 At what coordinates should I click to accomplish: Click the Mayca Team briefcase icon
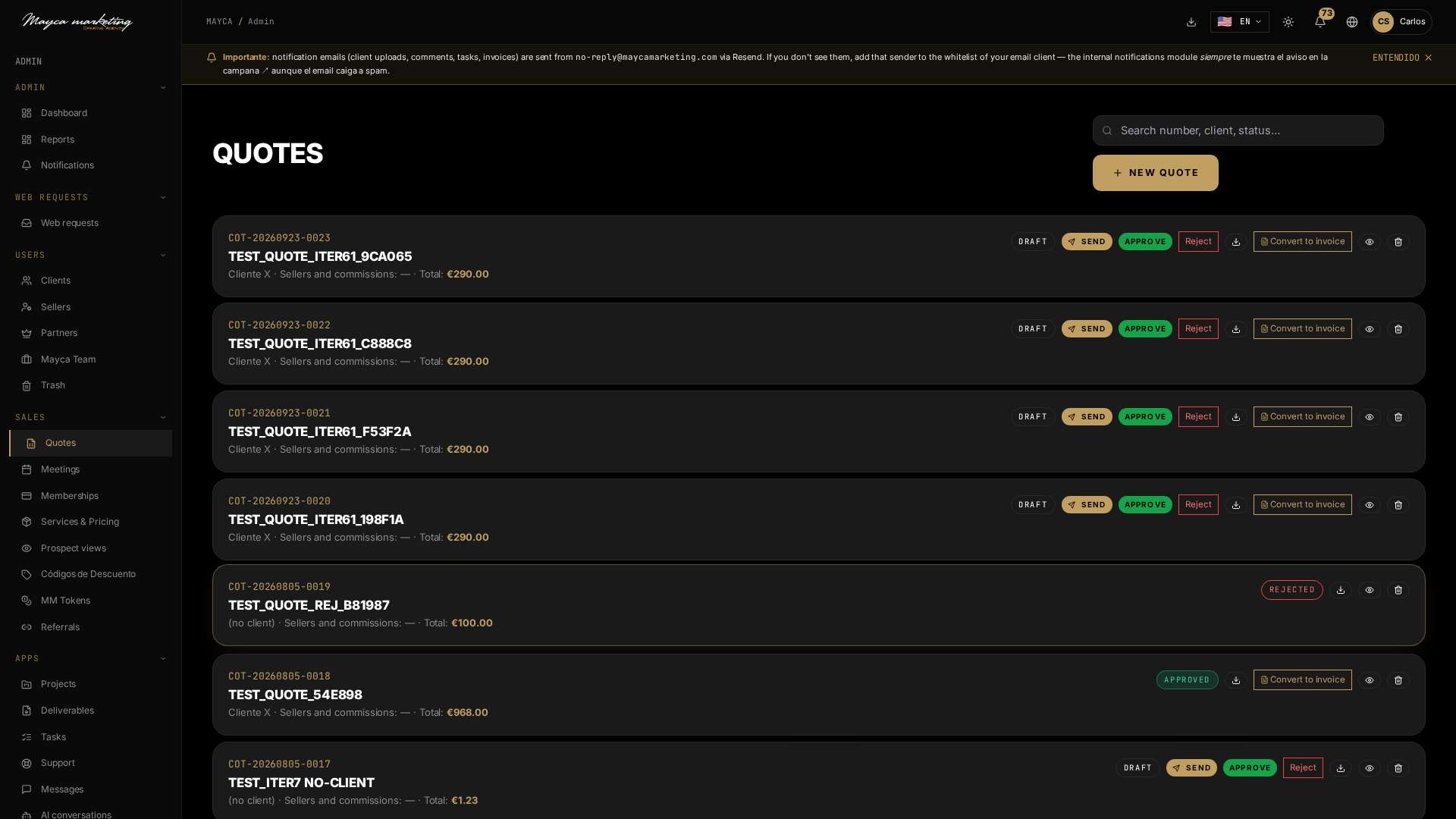(x=27, y=359)
